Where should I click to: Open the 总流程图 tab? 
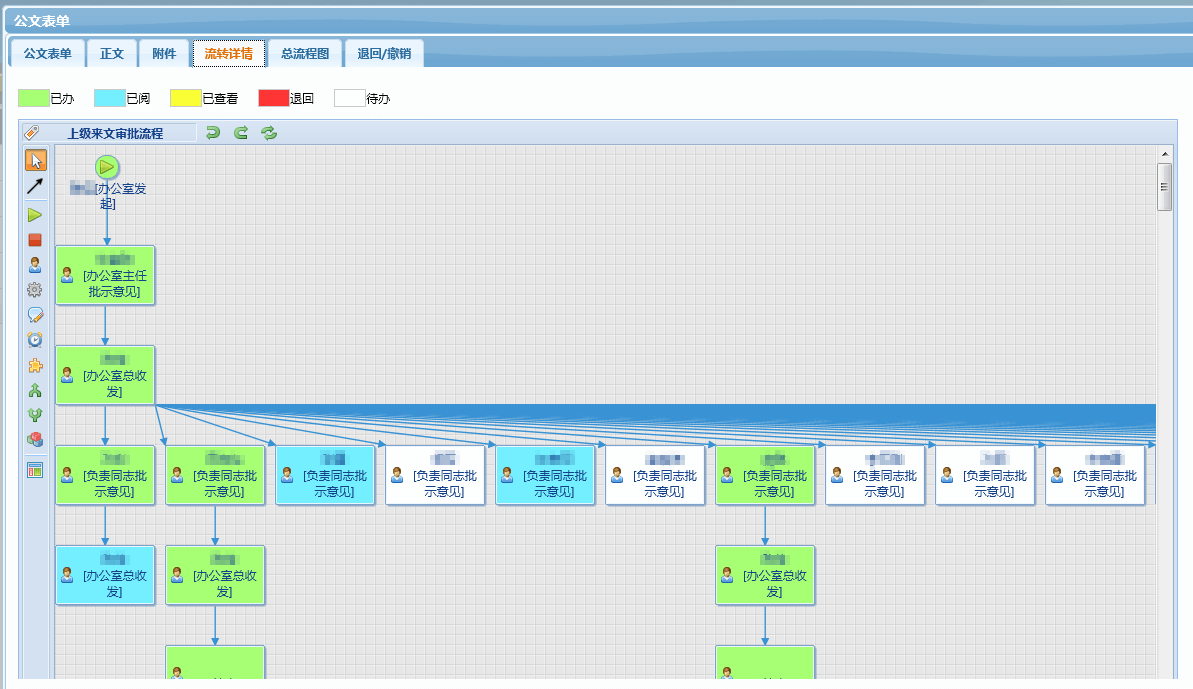click(x=305, y=54)
